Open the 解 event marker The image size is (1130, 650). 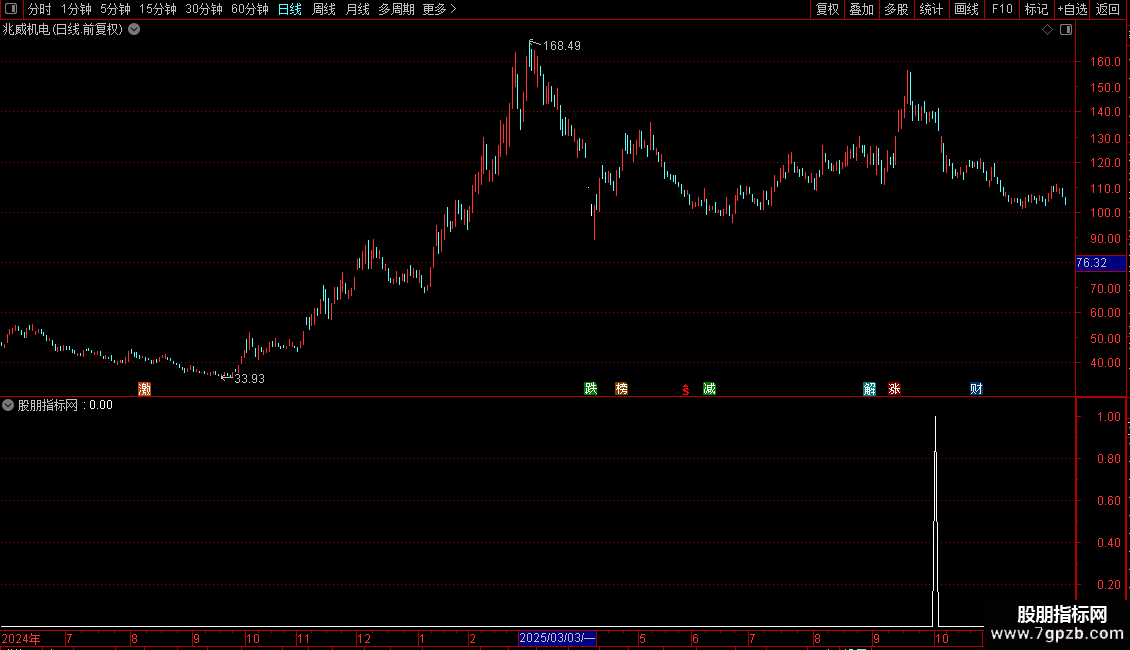(x=869, y=389)
